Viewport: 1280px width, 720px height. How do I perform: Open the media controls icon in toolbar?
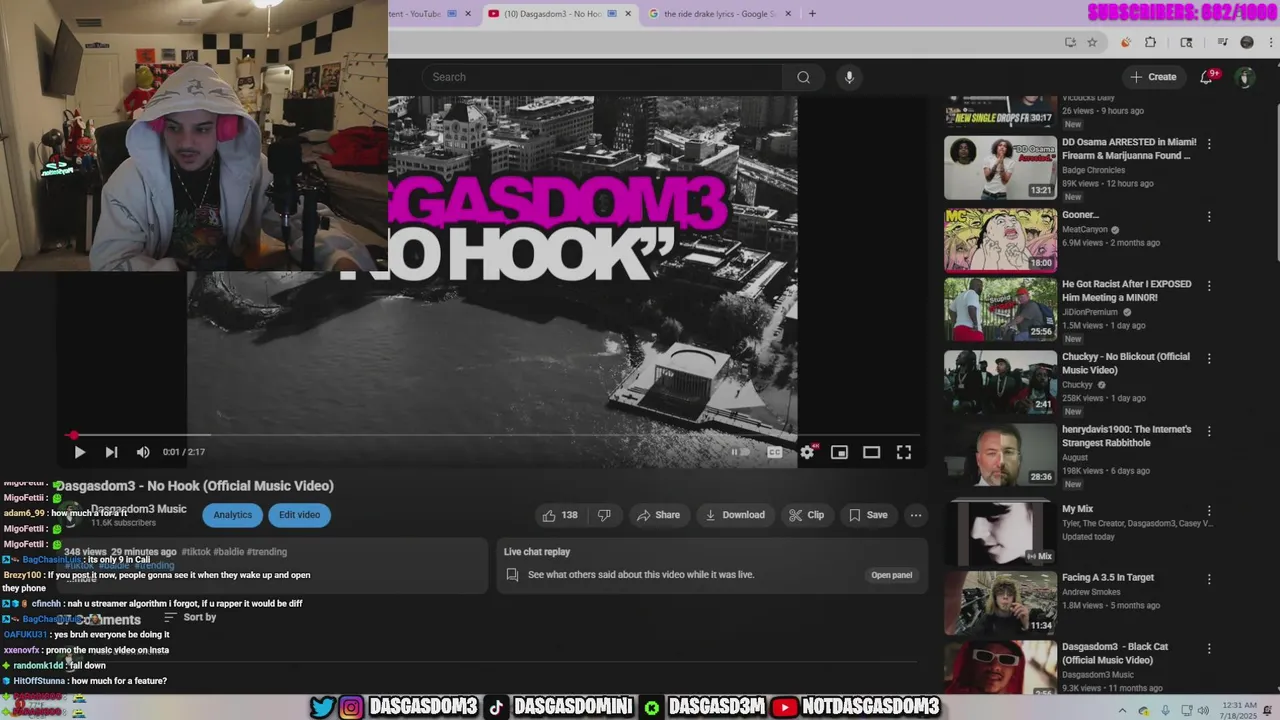1222,42
